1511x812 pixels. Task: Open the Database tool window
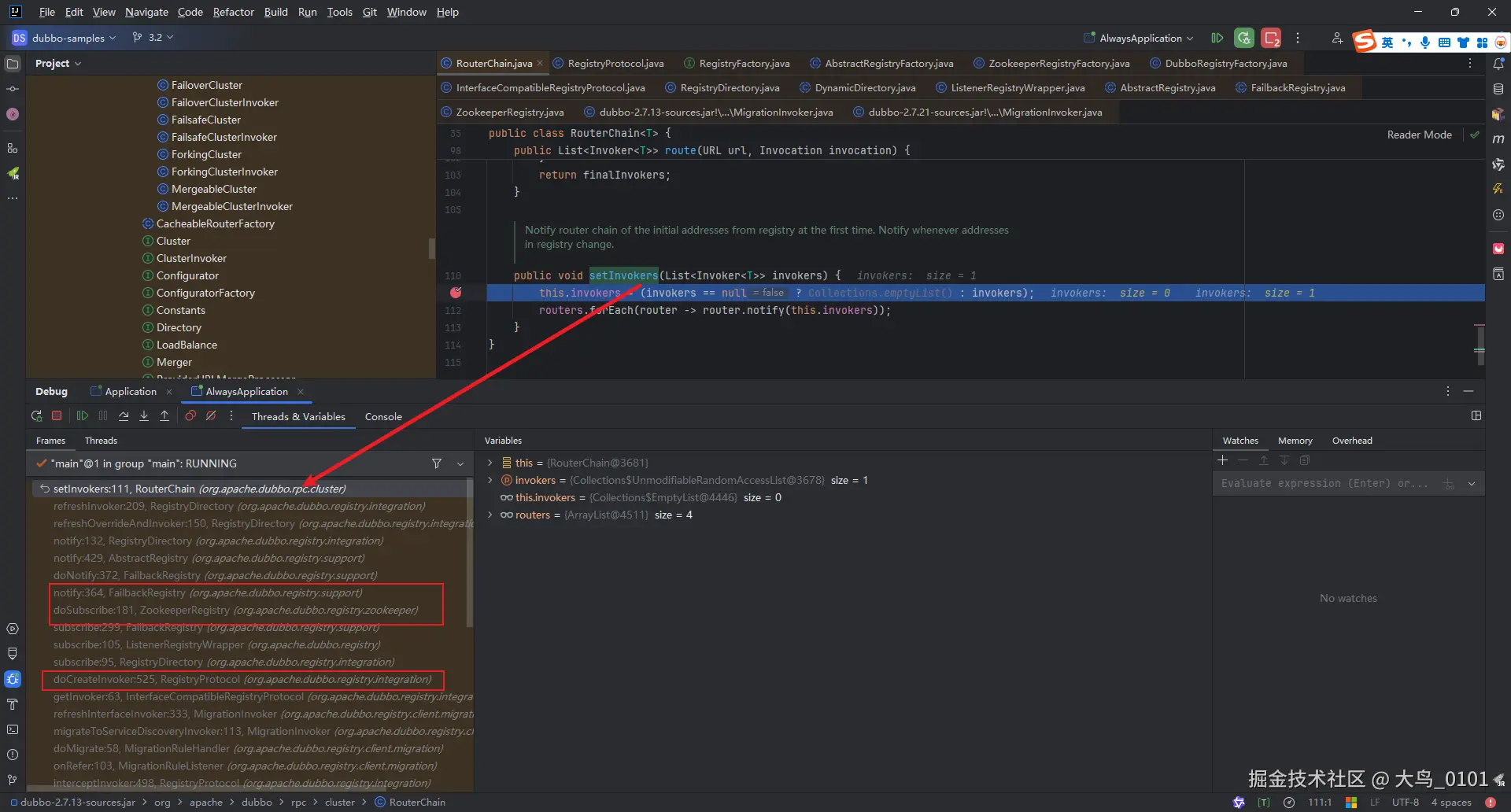coord(1498,89)
